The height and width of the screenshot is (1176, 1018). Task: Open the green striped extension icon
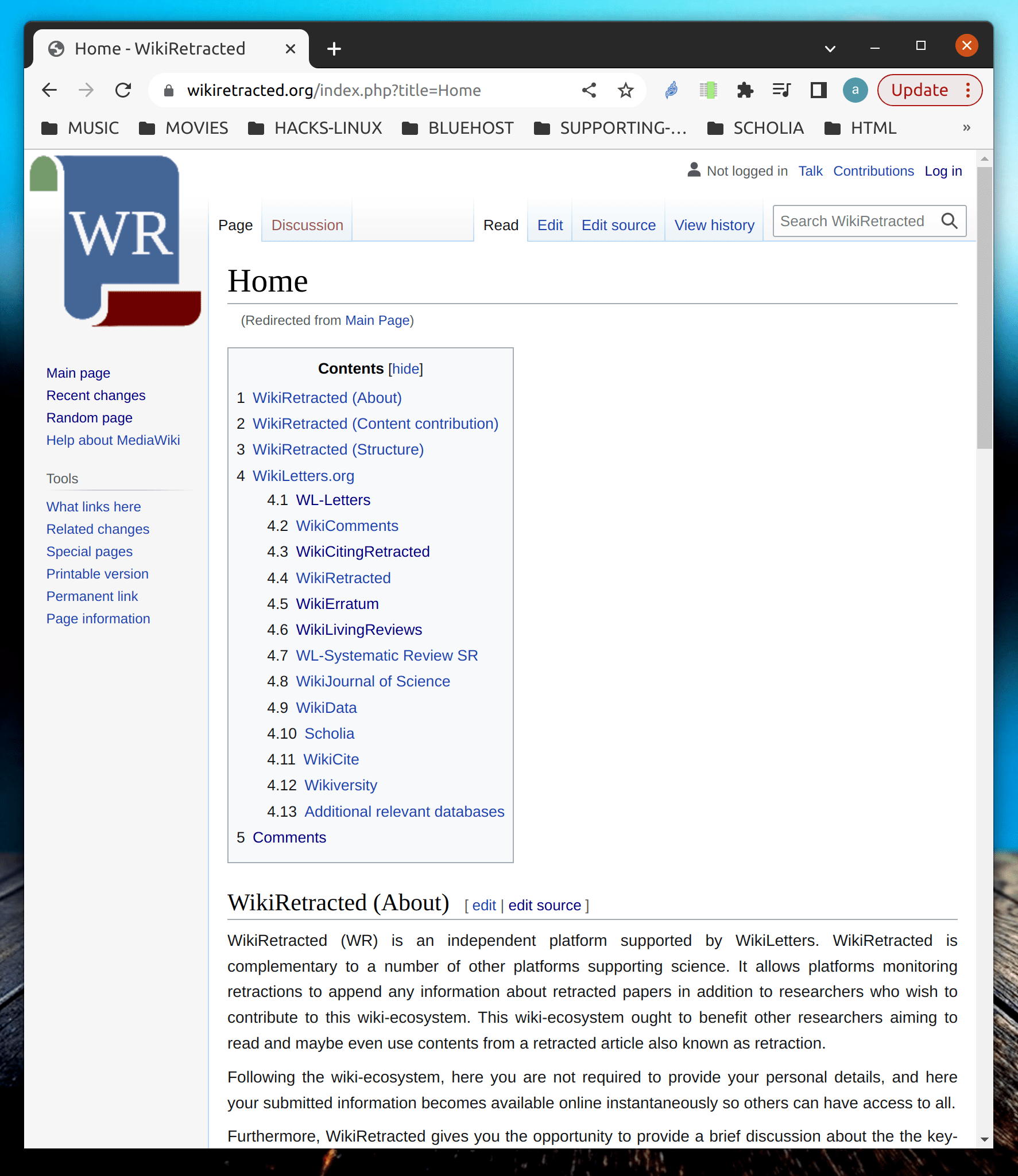point(708,90)
